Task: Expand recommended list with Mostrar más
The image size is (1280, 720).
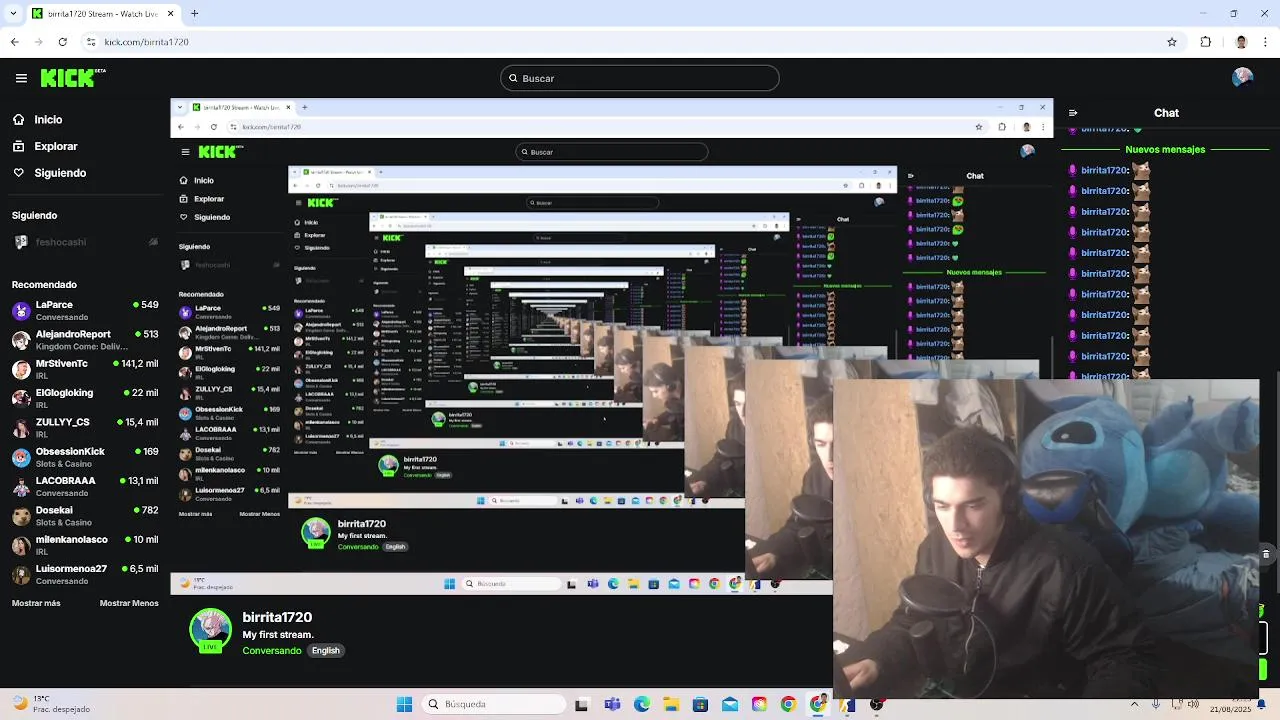Action: tap(36, 603)
